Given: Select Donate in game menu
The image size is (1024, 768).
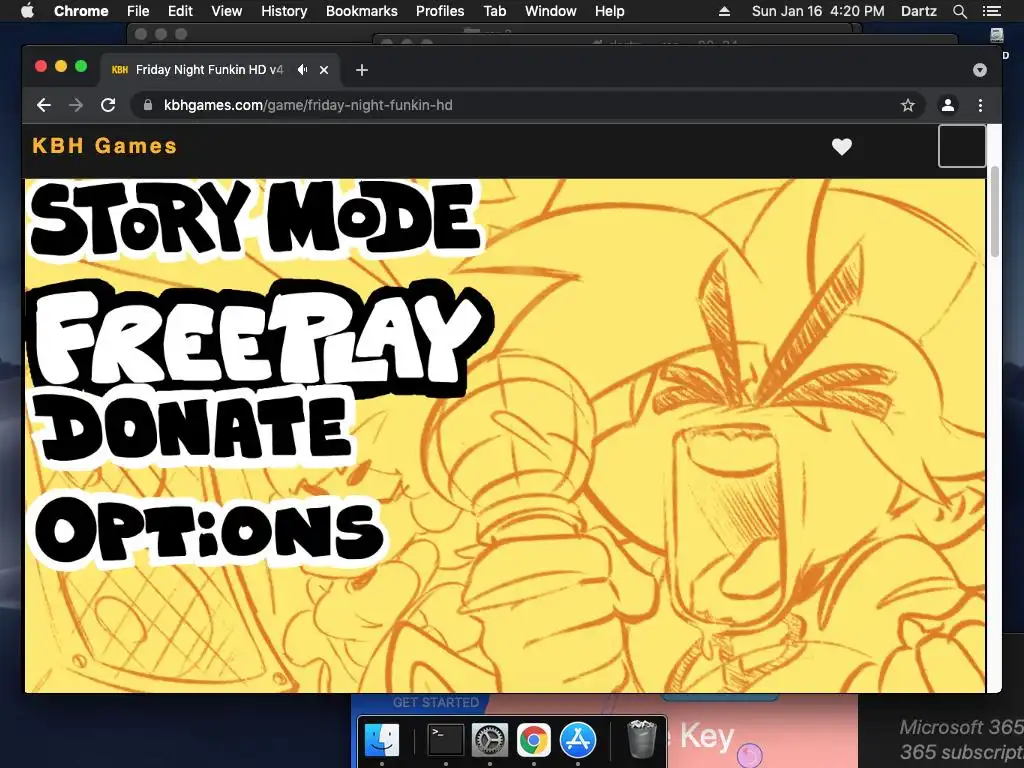Looking at the screenshot, I should point(194,428).
